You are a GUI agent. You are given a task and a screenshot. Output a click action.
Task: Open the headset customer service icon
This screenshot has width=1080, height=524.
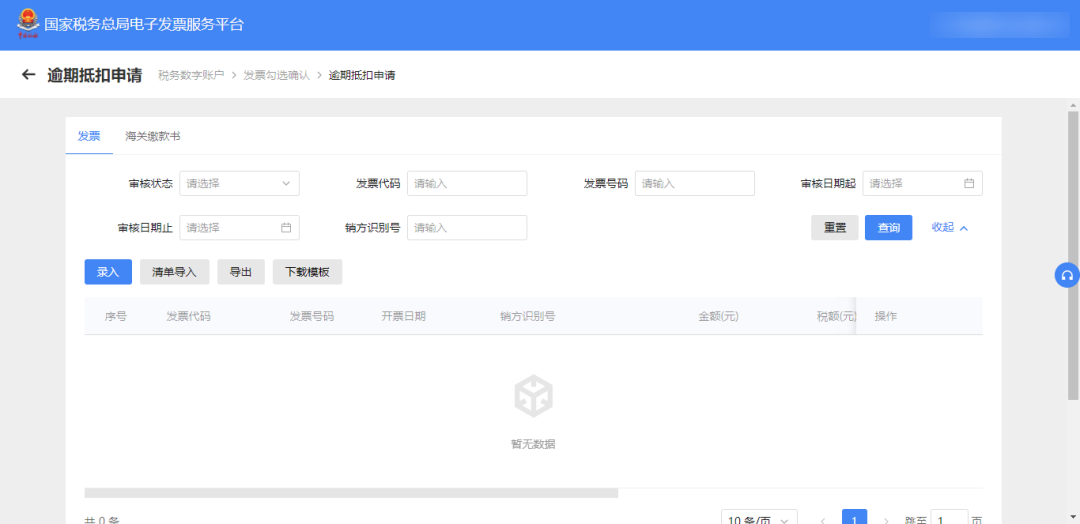(1067, 275)
